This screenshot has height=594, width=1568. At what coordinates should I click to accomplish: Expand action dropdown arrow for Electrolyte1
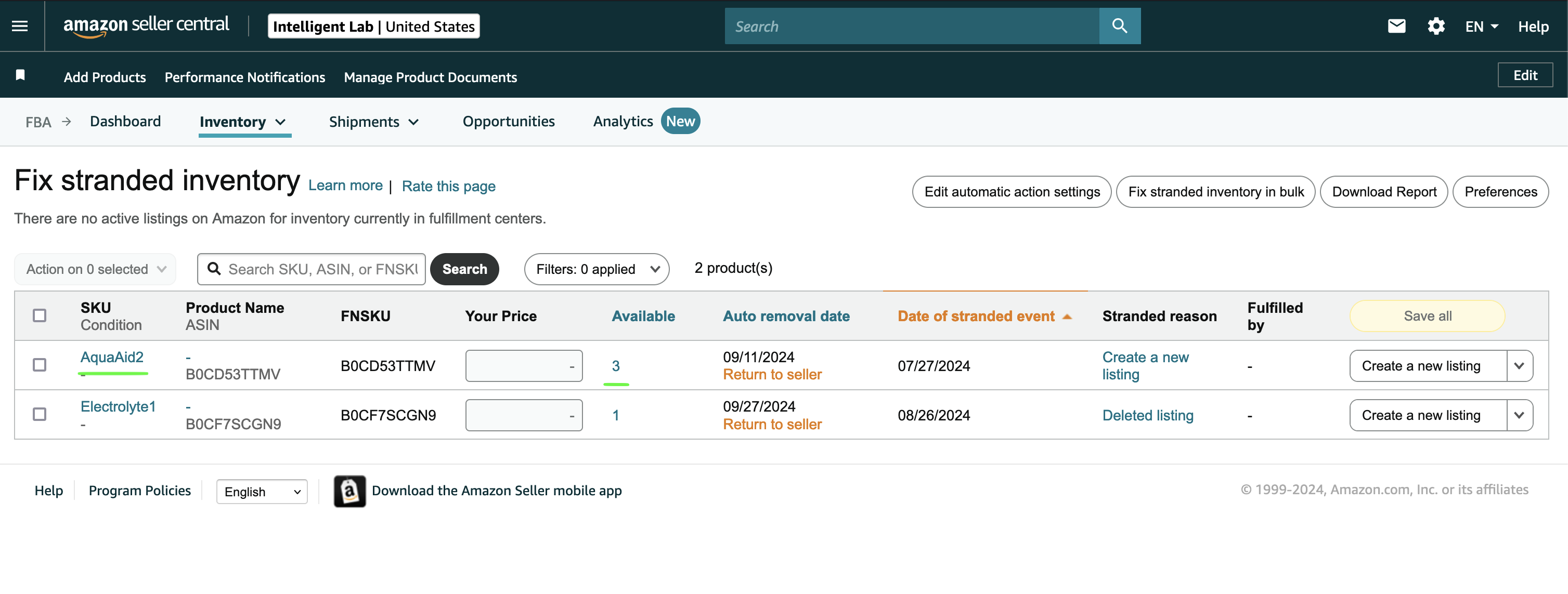(x=1519, y=415)
